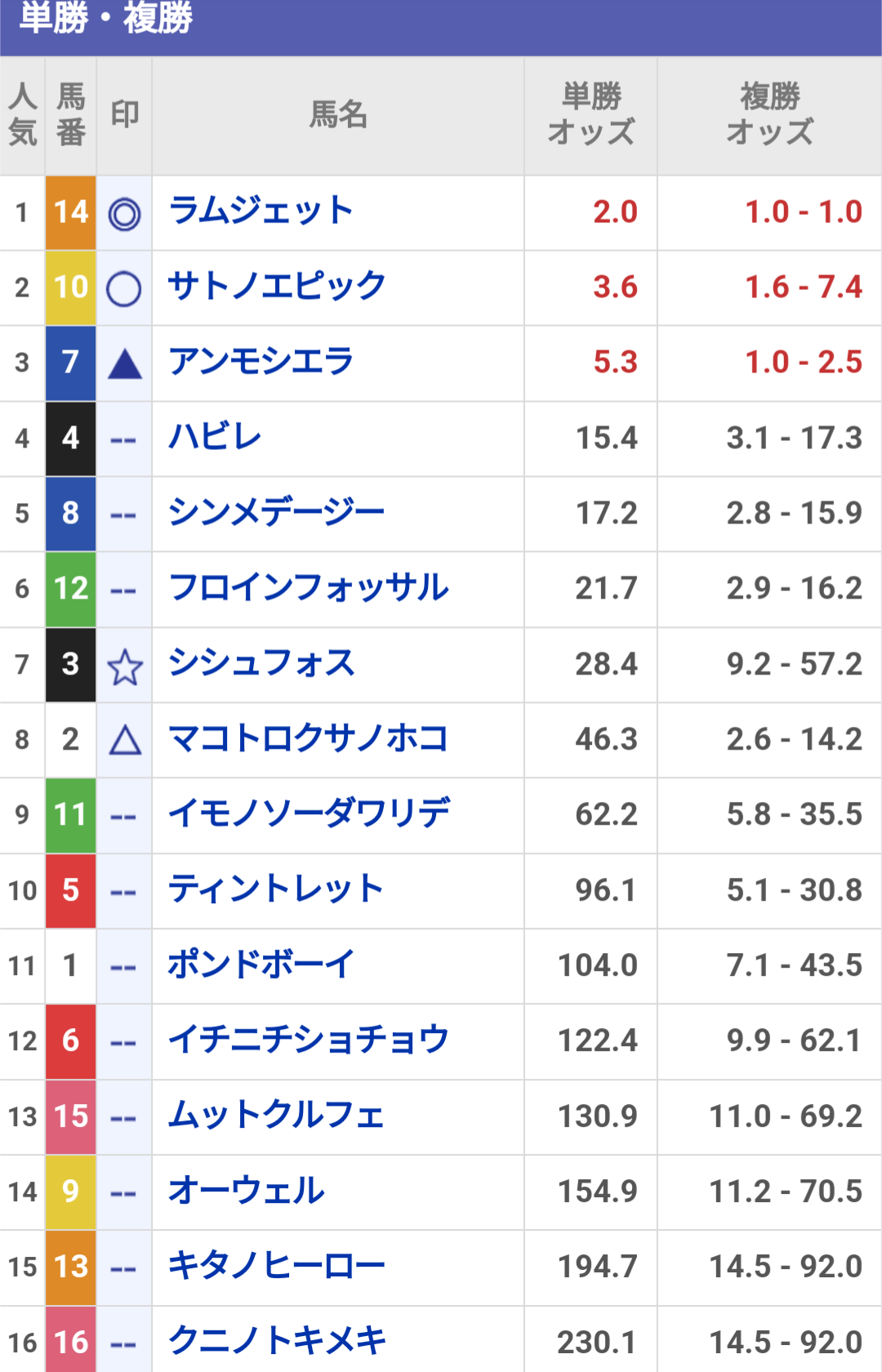Screen dimensions: 882x1372
Task: Click the double-circle mark for ラムジェット
Action: 124,214
